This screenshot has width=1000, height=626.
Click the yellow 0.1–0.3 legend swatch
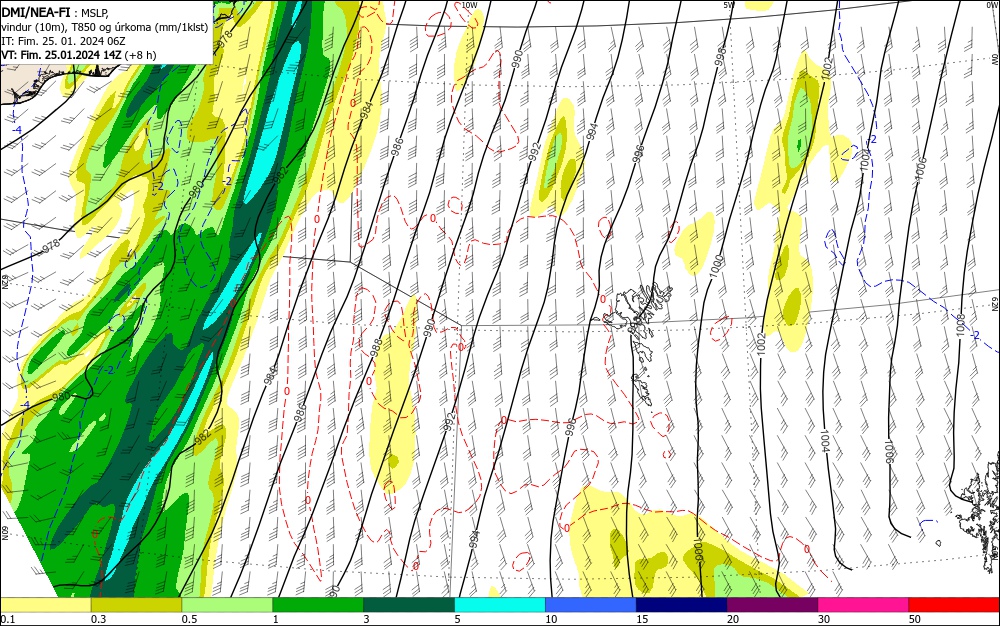(x=45, y=605)
